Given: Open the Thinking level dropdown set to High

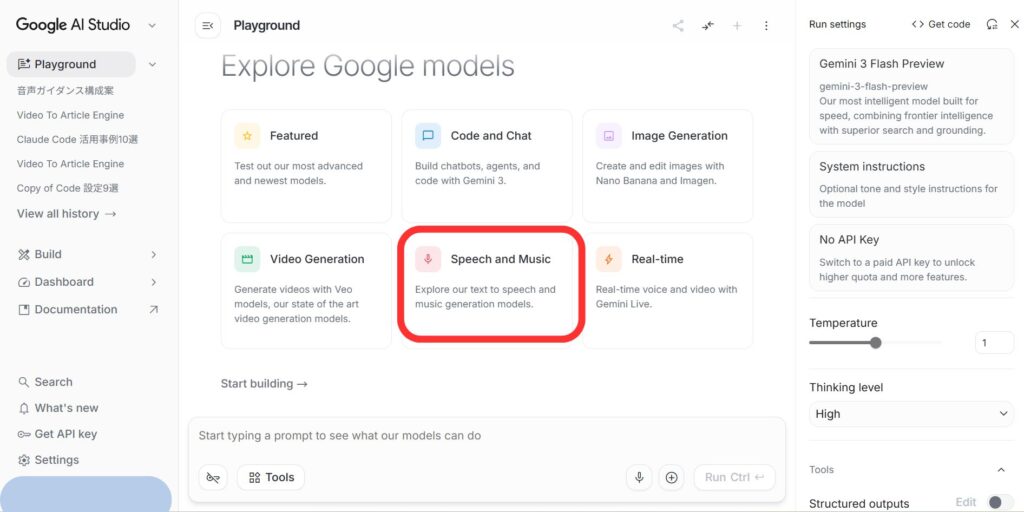Looking at the screenshot, I should tap(911, 414).
